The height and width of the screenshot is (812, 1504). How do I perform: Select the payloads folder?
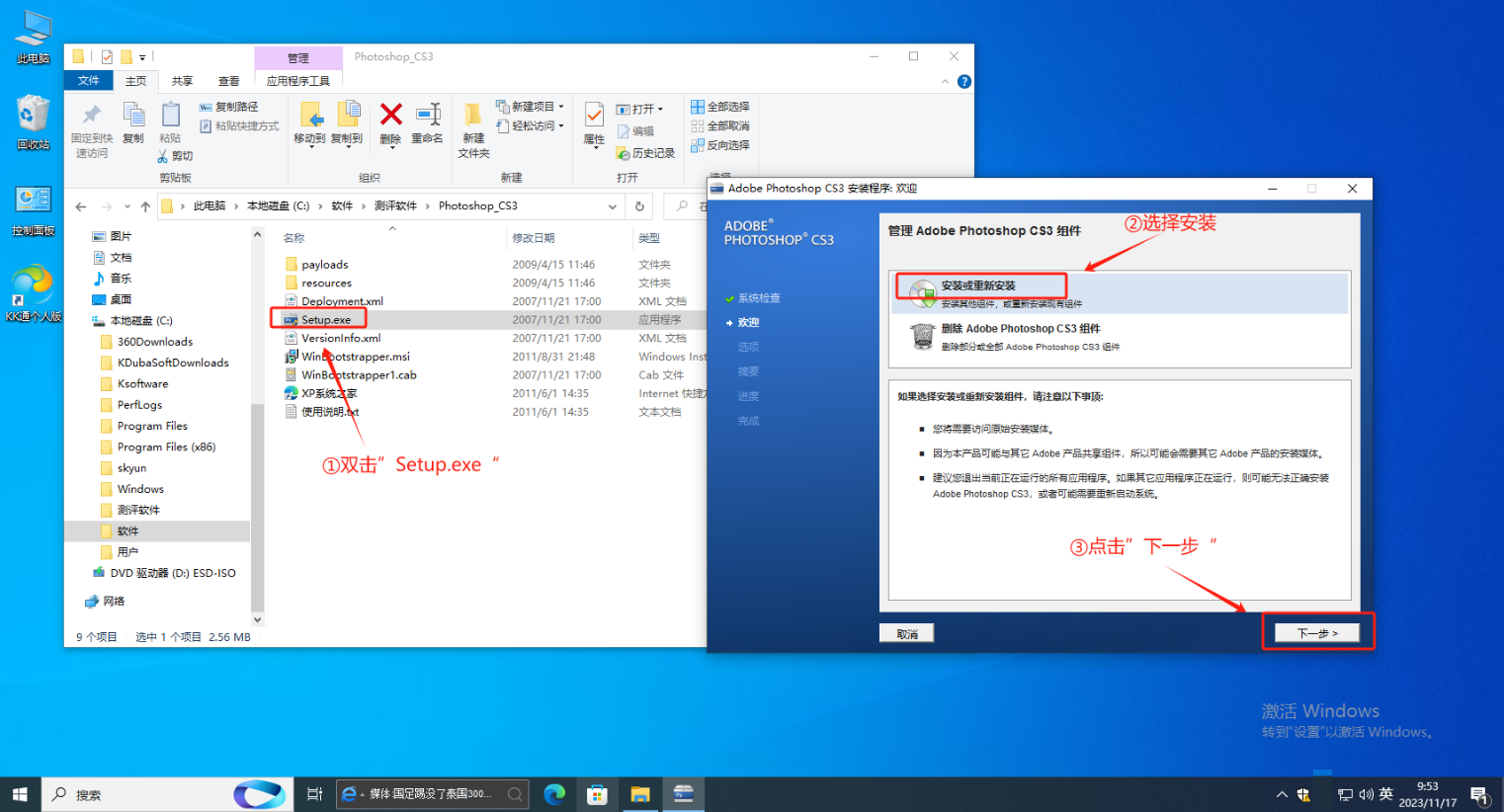[325, 265]
